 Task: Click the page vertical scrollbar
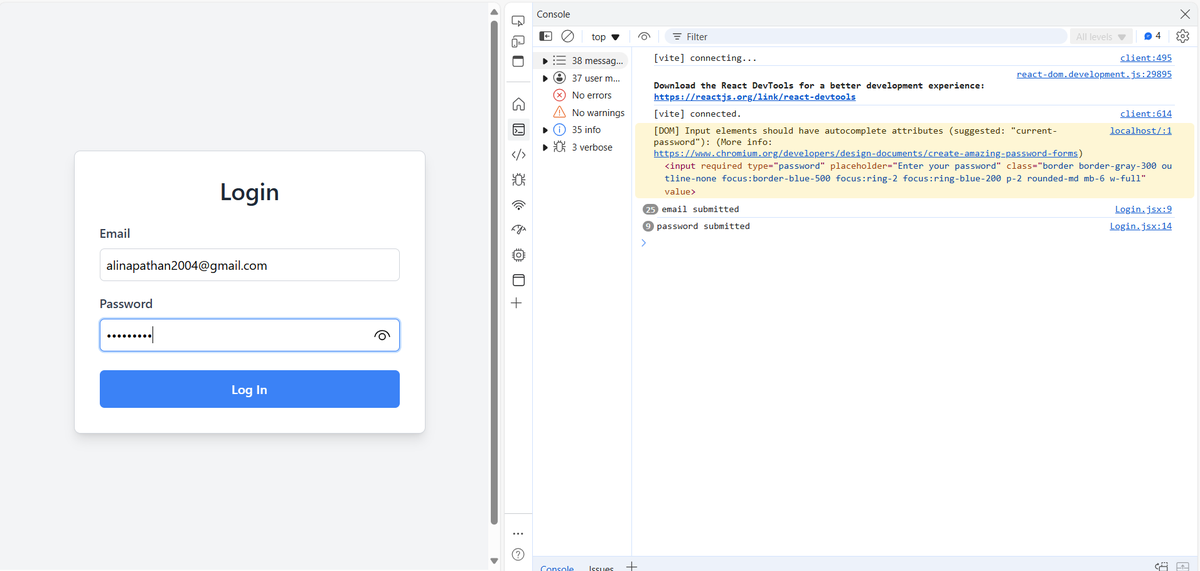pos(494,272)
